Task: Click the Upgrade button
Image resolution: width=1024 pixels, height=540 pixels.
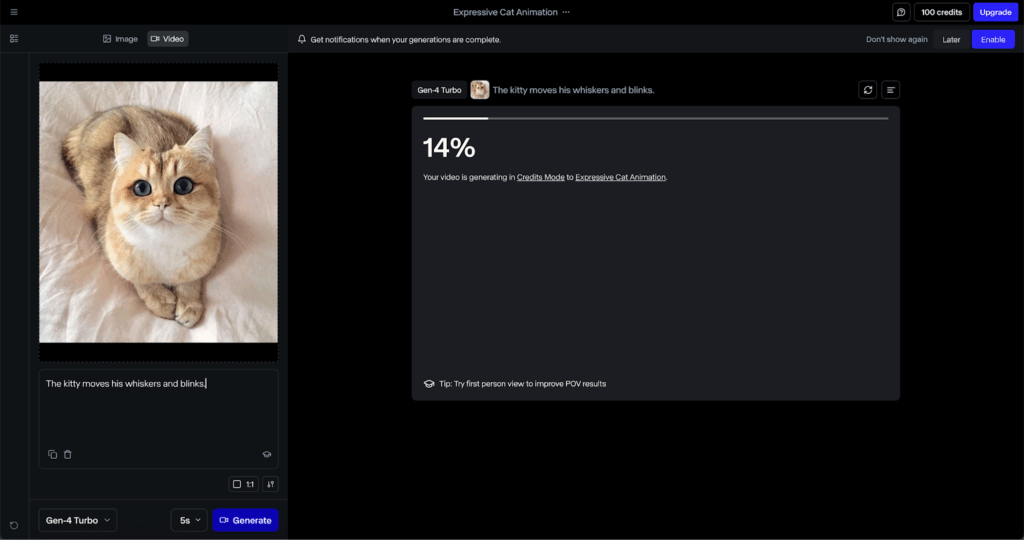Action: (x=995, y=12)
